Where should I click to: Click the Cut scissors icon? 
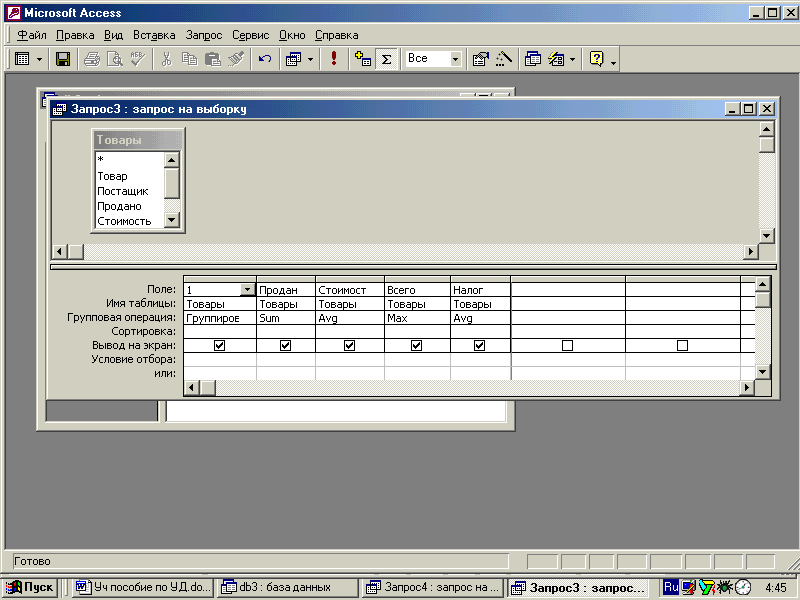[166, 59]
